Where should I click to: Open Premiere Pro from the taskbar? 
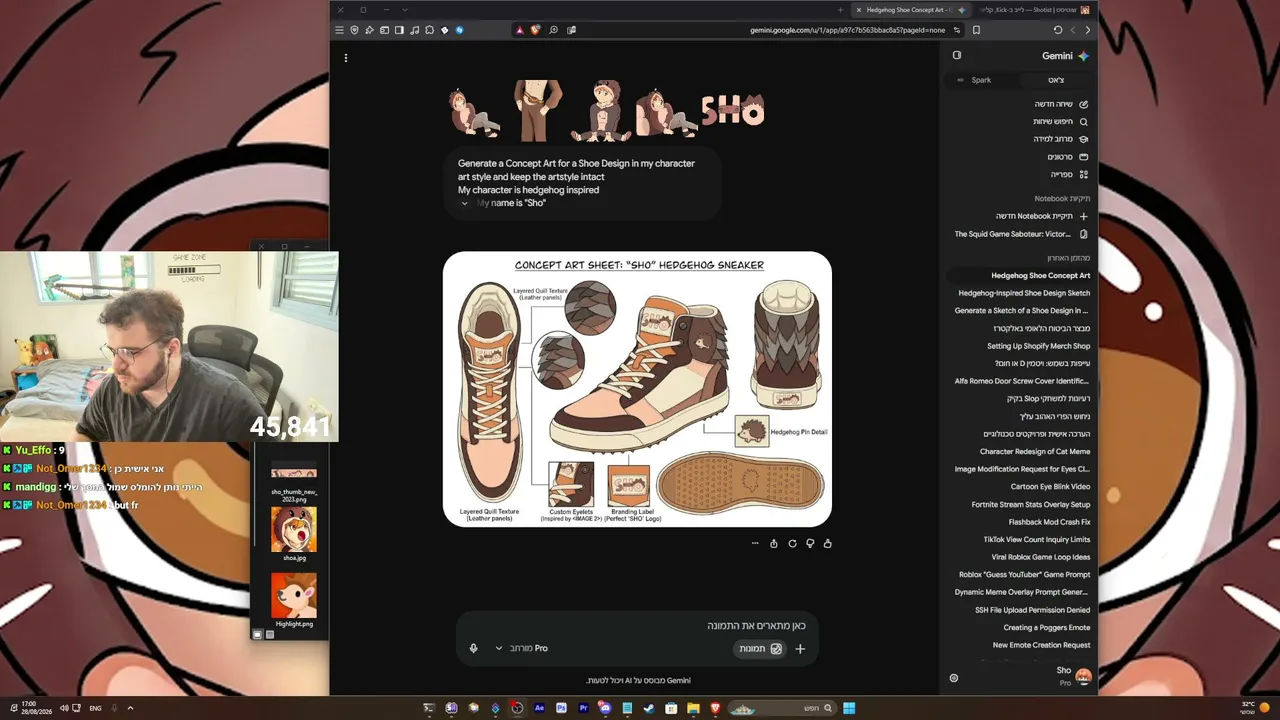(583, 708)
